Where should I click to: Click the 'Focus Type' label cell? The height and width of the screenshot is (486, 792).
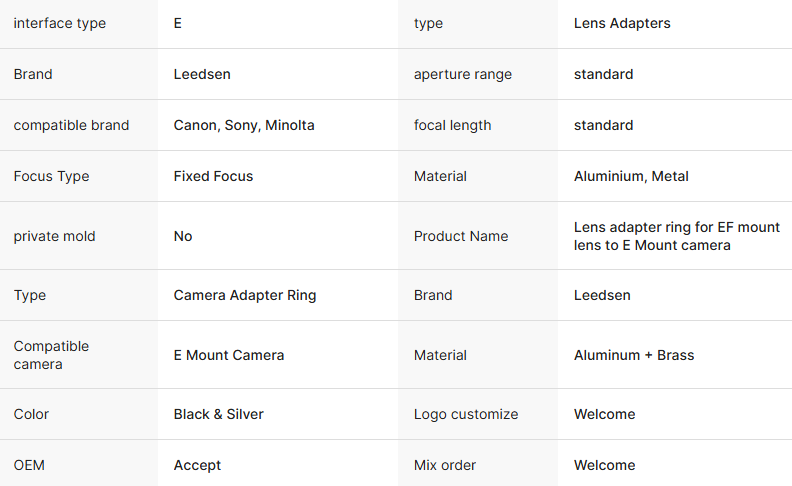[x=51, y=176]
